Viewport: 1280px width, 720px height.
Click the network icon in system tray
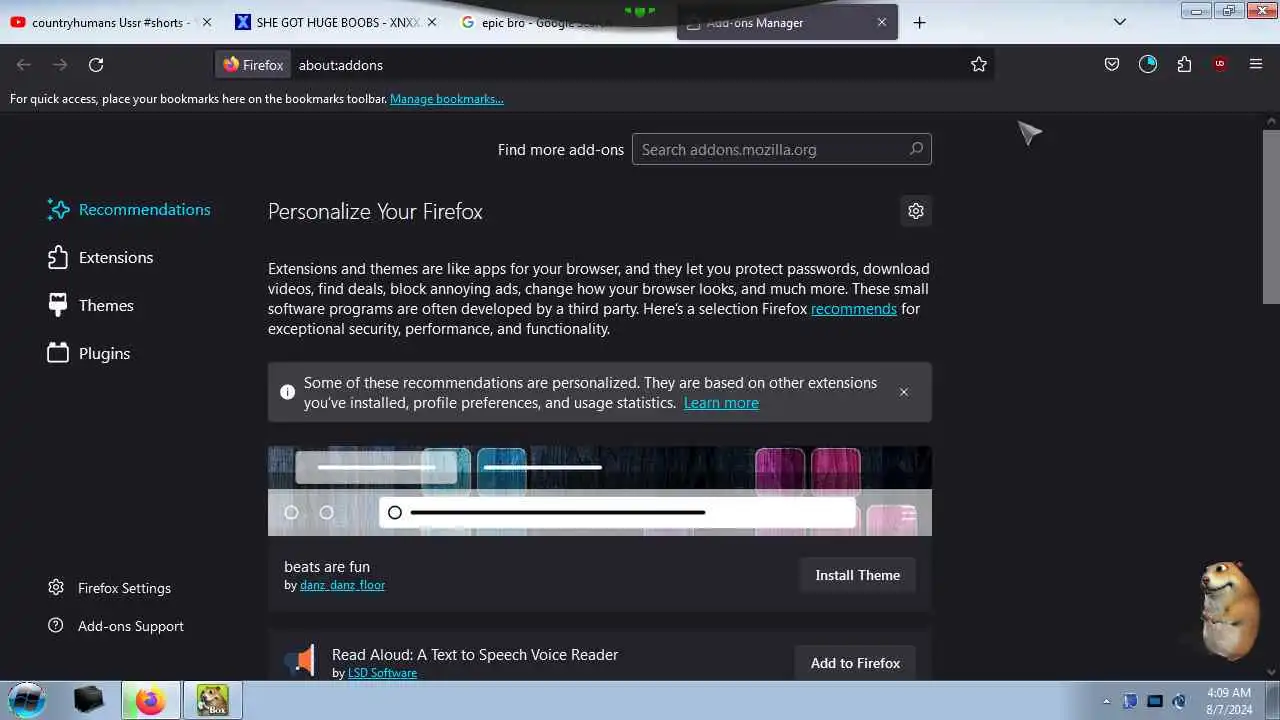(x=1155, y=701)
